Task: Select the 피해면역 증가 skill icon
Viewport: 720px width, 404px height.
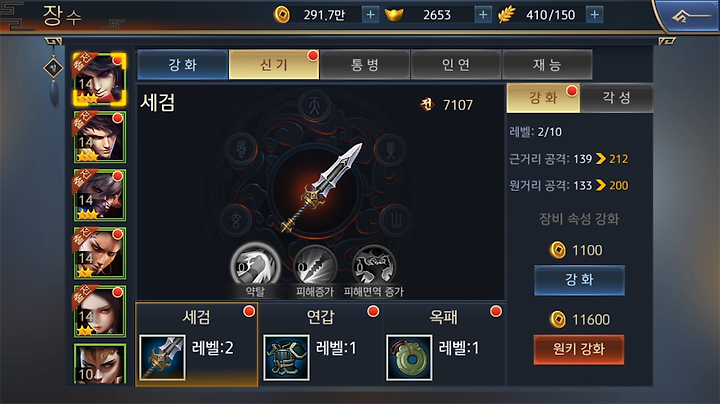Action: point(373,266)
